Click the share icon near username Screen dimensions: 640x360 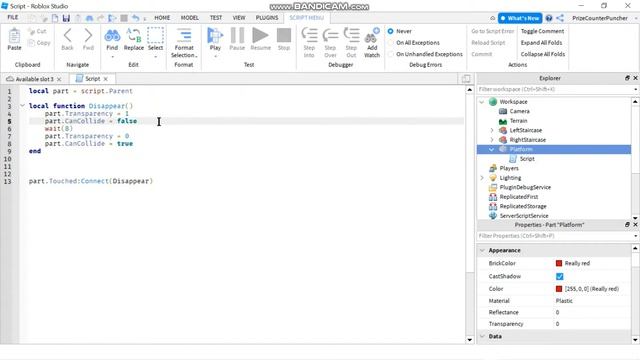(x=560, y=18)
